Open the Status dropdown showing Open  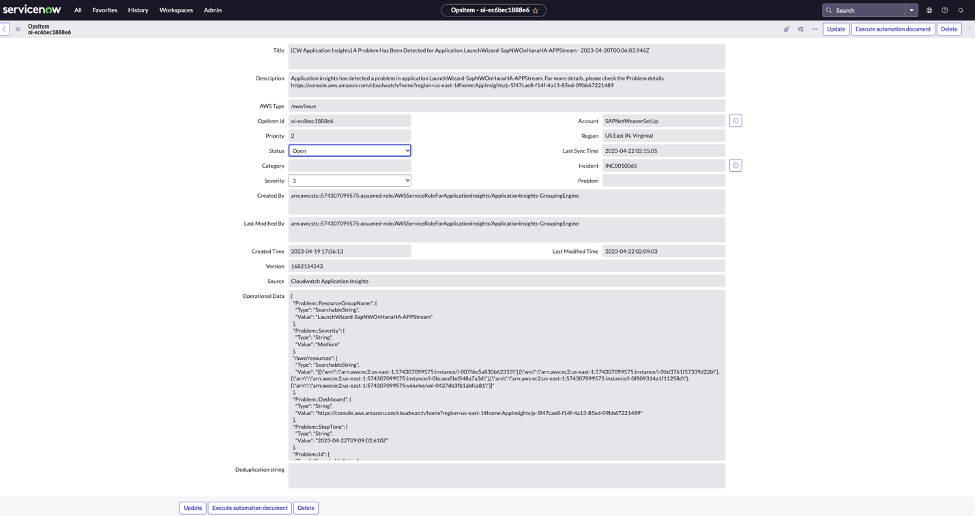(350, 151)
